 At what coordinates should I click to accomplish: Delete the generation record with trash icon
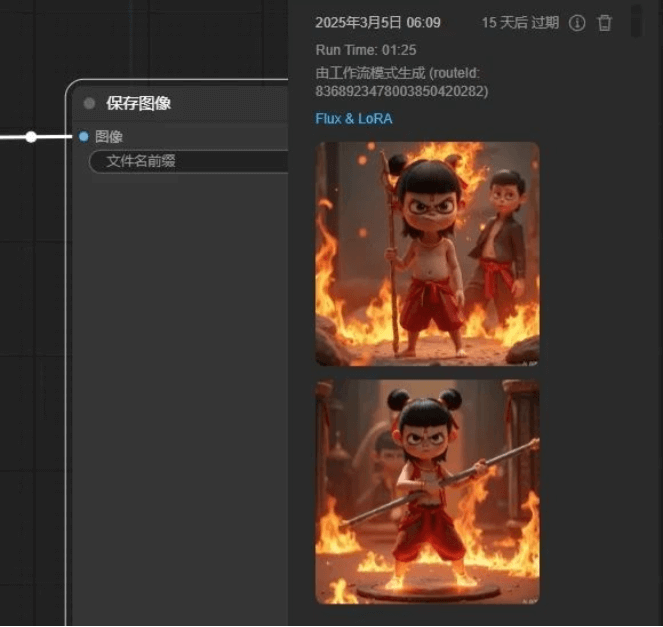click(605, 23)
